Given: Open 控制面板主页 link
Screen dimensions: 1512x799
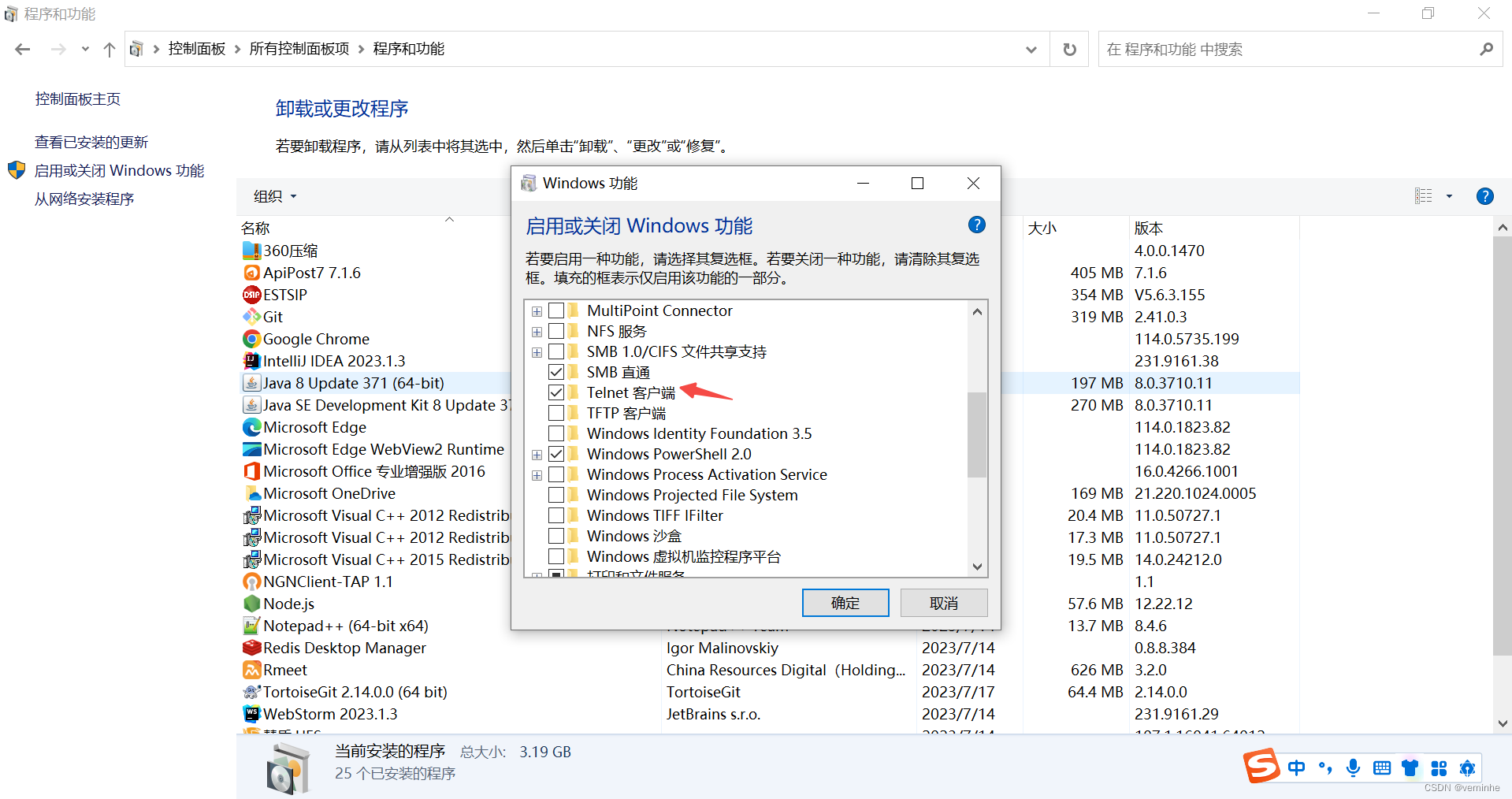Looking at the screenshot, I should pyautogui.click(x=78, y=98).
